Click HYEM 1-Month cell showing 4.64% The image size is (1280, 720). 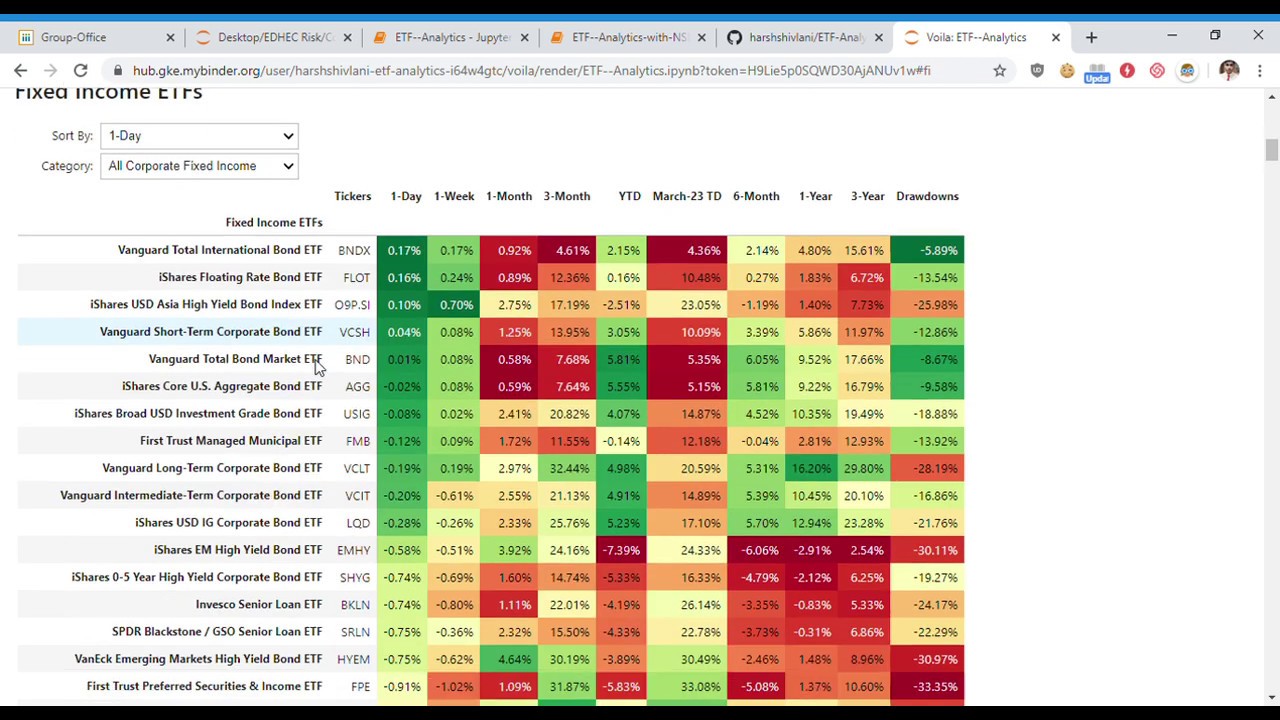[x=509, y=659]
